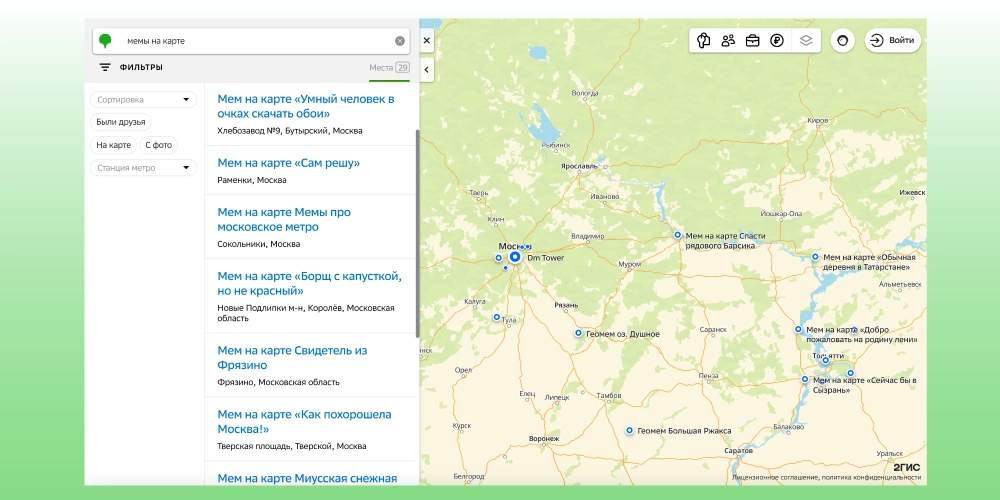Click the briefcase icon in map toolbar

pos(752,41)
